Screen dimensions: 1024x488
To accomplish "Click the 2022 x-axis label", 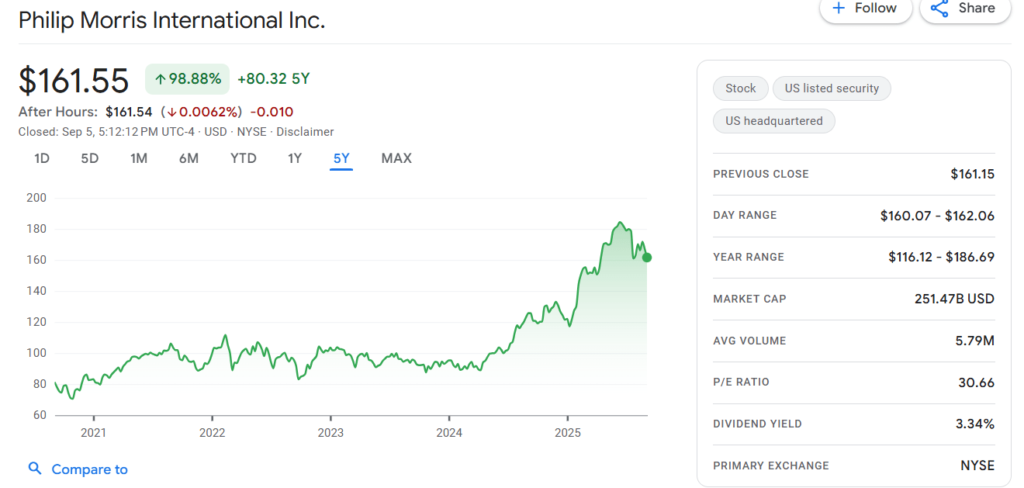I will click(x=212, y=432).
